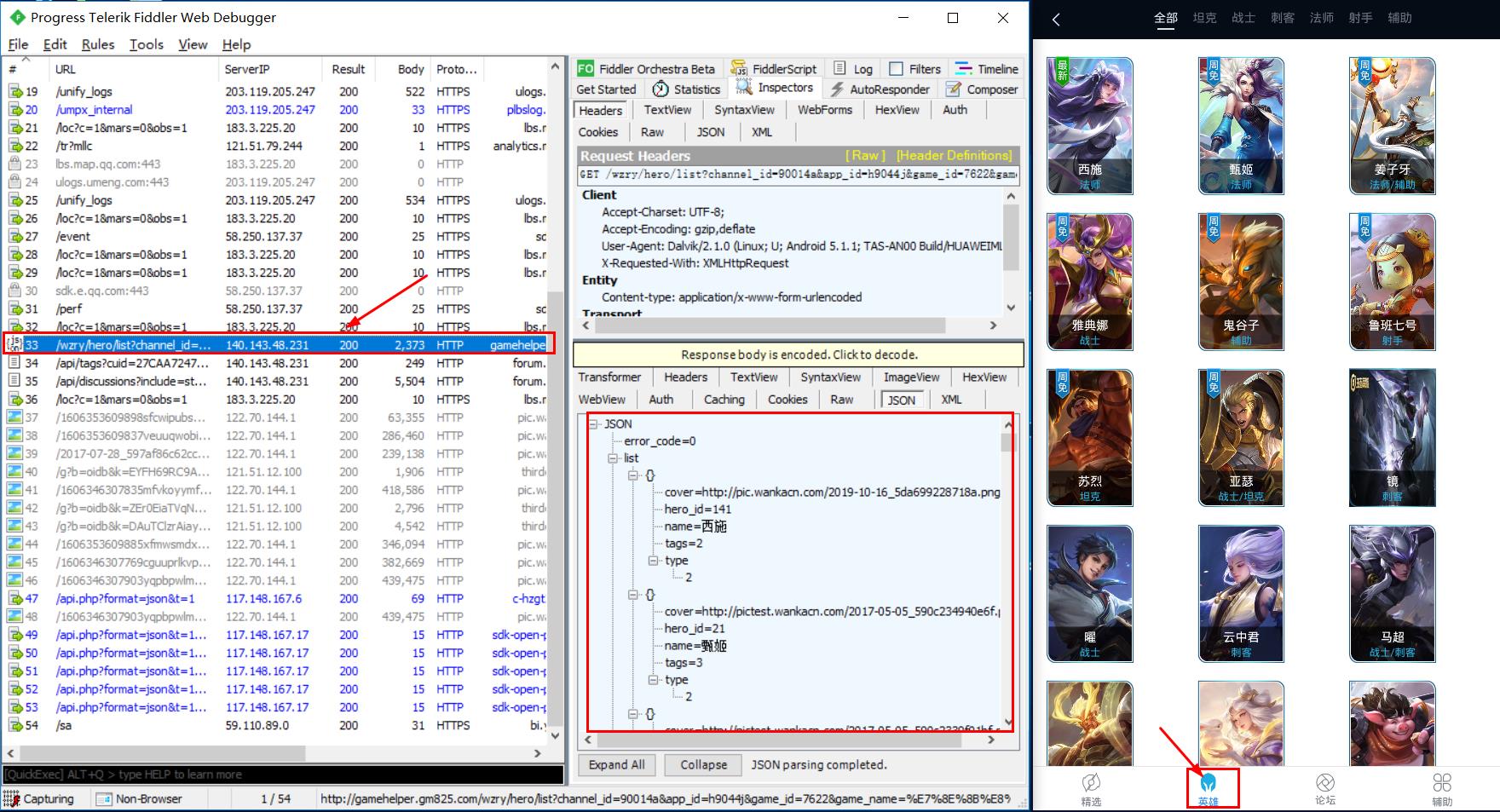Select the response Transformer tab
The height and width of the screenshot is (812, 1500).
(x=609, y=377)
